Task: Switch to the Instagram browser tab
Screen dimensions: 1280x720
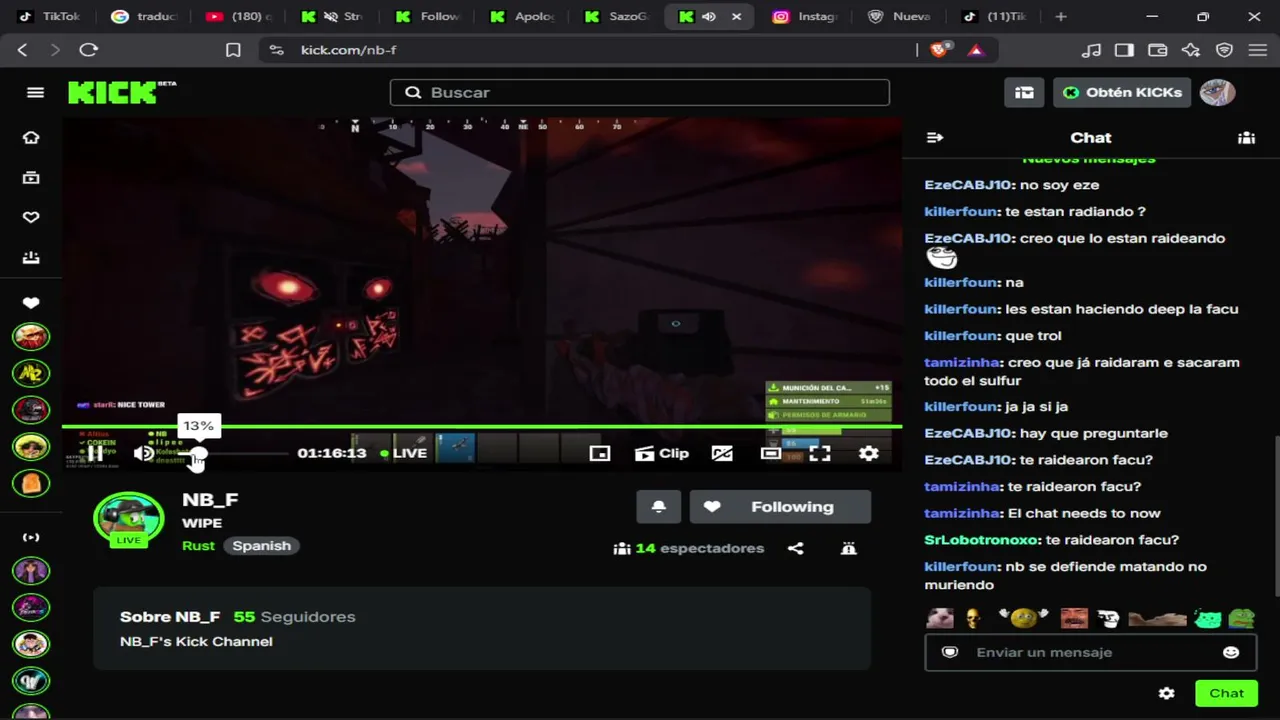Action: click(x=805, y=16)
